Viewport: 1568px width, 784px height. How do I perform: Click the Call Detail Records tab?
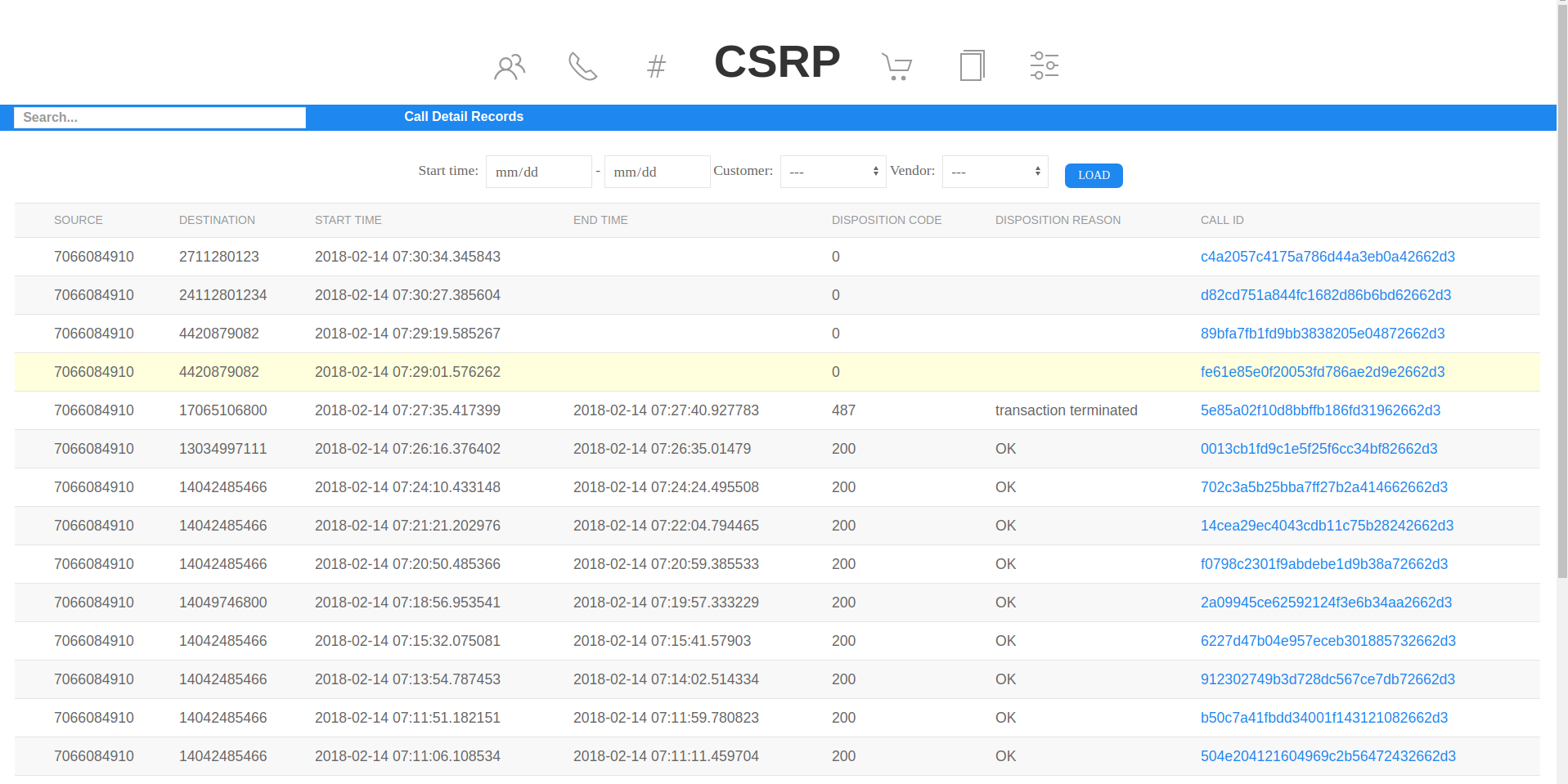pos(463,117)
